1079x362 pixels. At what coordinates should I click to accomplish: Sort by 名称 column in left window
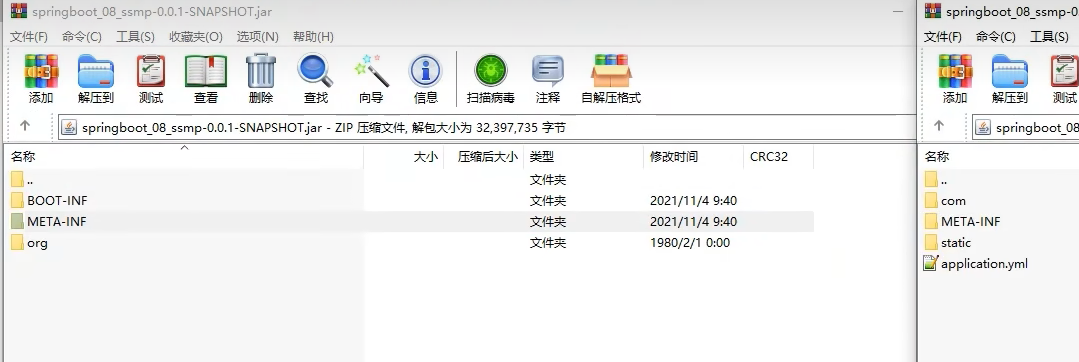pos(184,157)
